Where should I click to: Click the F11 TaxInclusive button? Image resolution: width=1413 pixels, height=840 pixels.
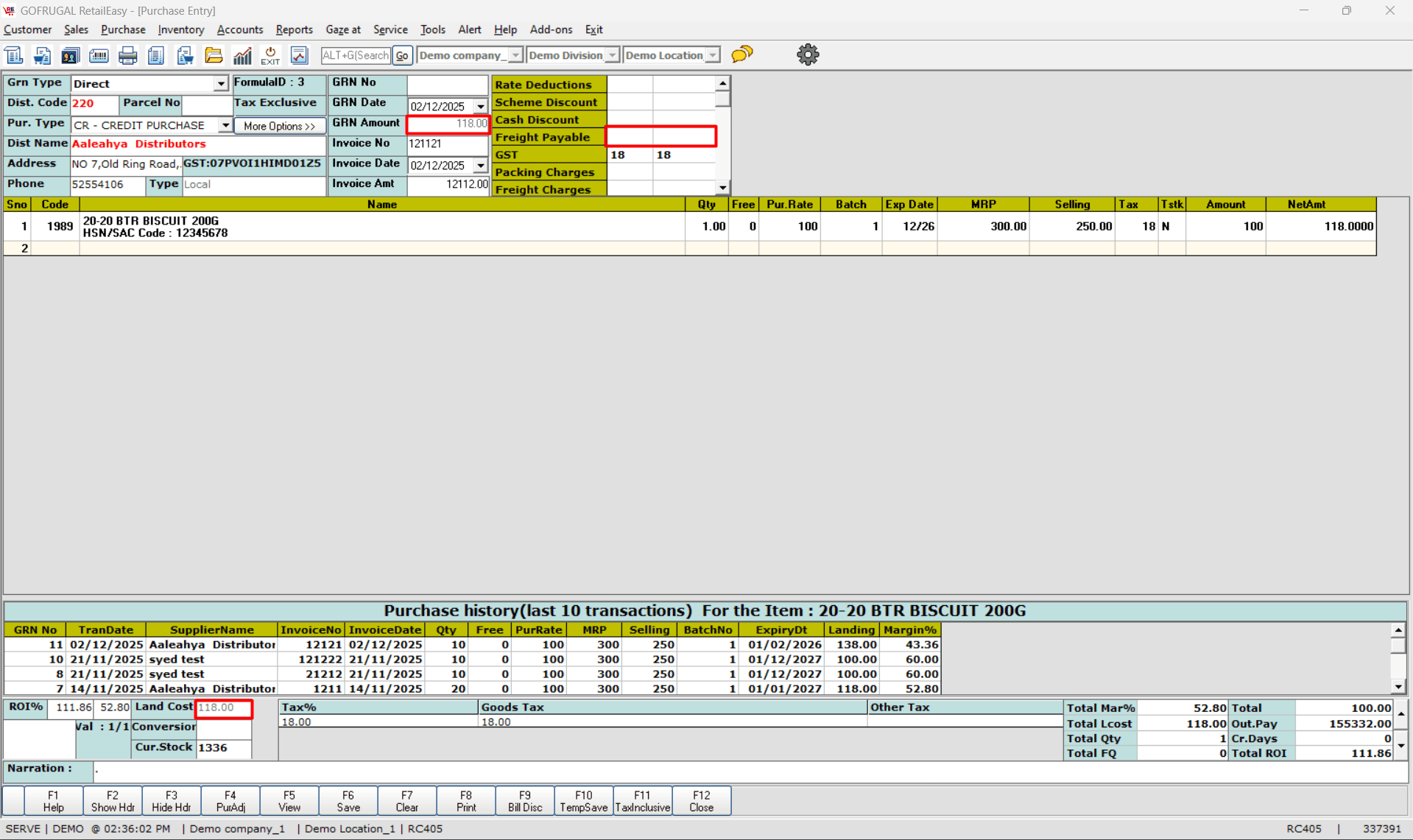(x=642, y=801)
